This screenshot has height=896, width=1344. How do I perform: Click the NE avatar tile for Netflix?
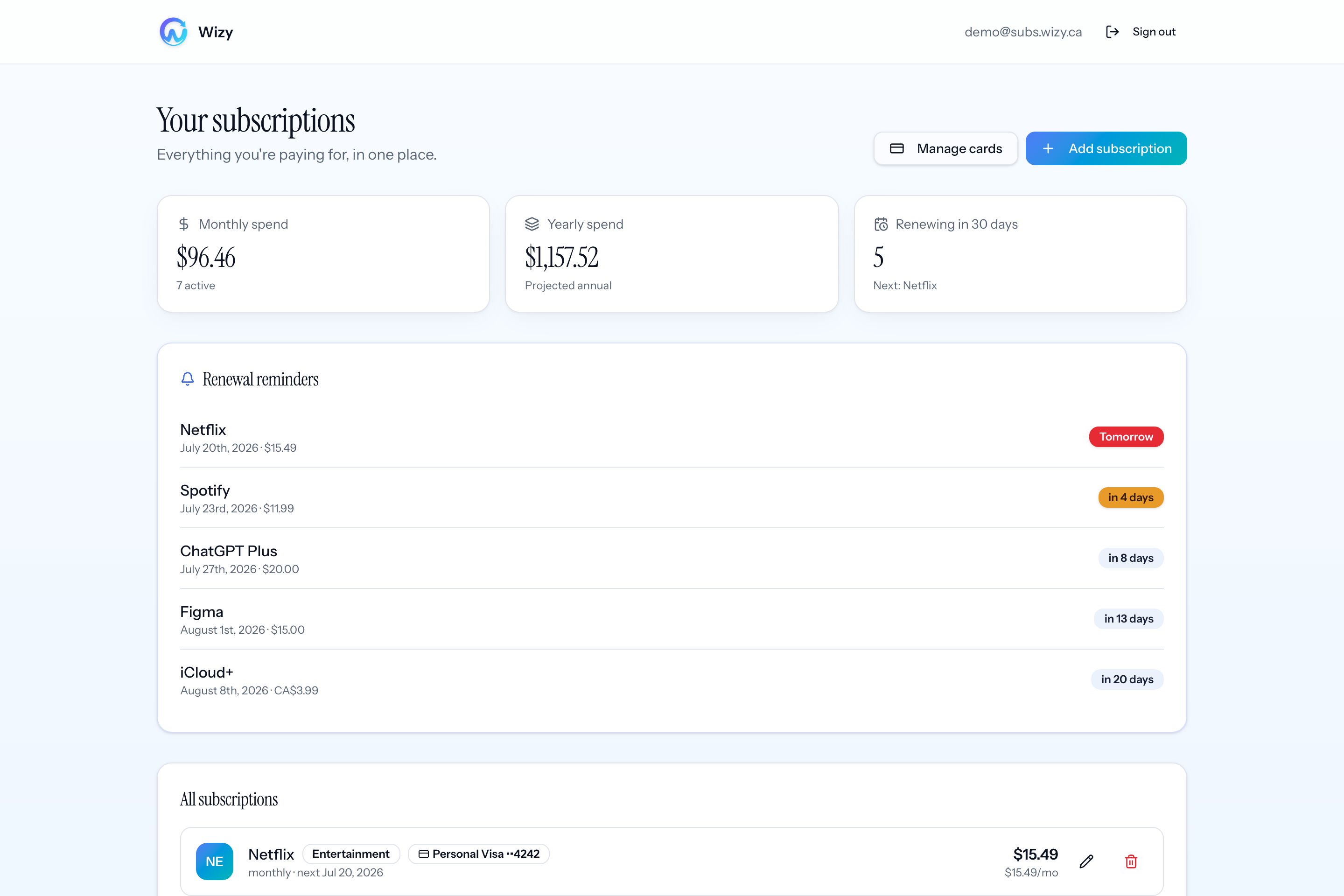pos(214,861)
